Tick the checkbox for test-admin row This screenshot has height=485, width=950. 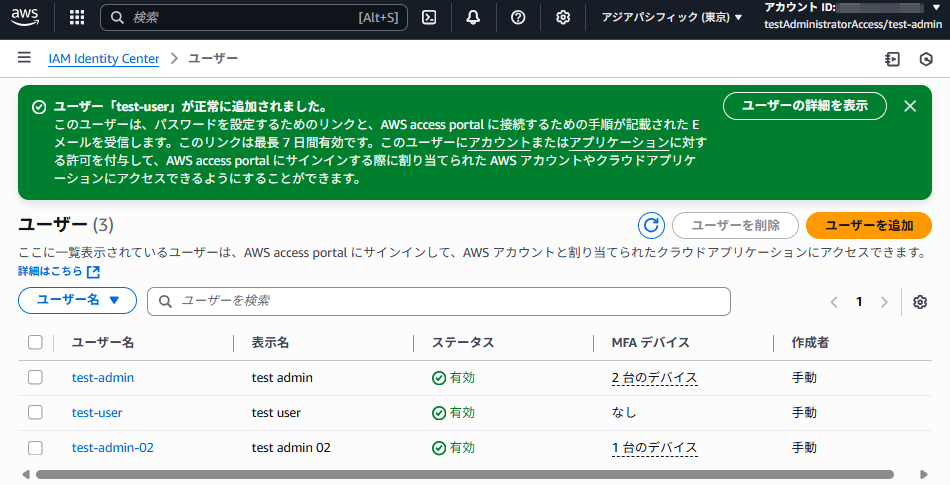[35, 377]
